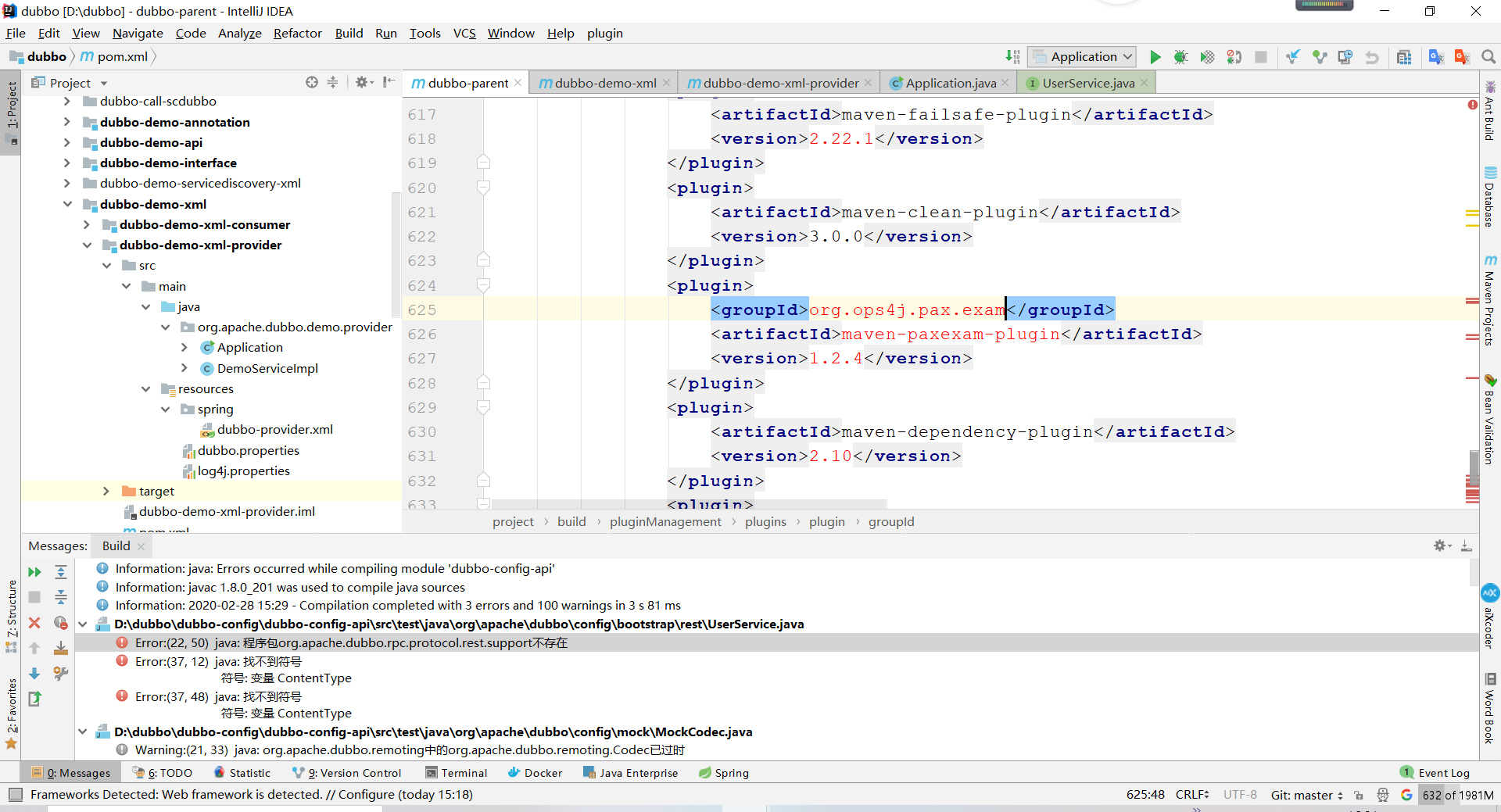
Task: Hide the Messages tool window
Action: click(1467, 546)
